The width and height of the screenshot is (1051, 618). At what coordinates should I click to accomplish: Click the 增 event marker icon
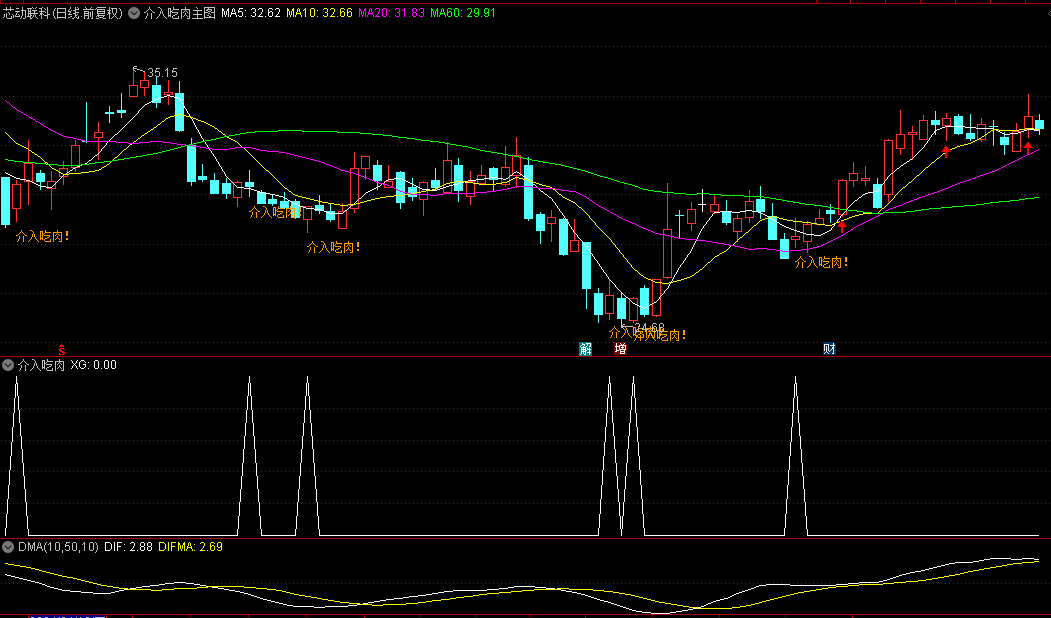621,349
